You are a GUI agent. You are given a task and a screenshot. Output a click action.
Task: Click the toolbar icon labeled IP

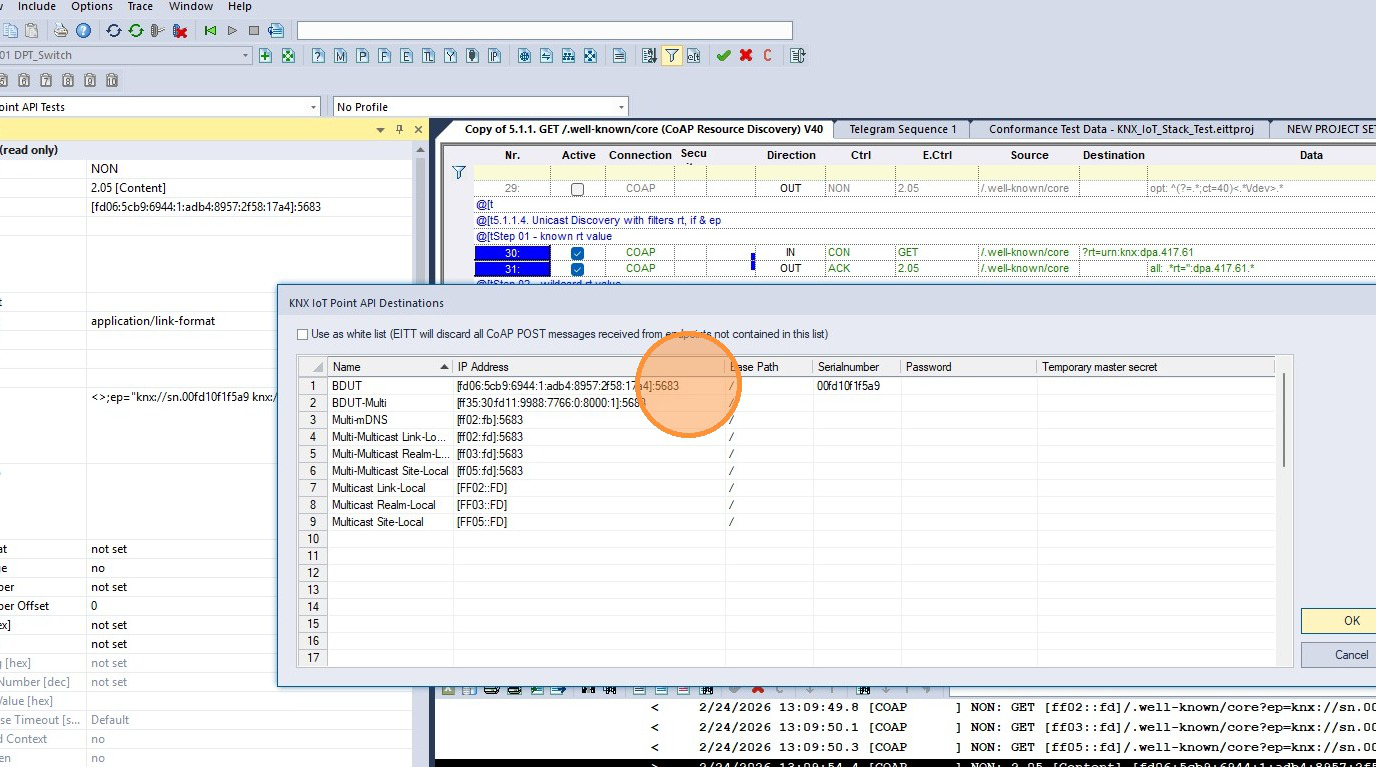coord(494,56)
